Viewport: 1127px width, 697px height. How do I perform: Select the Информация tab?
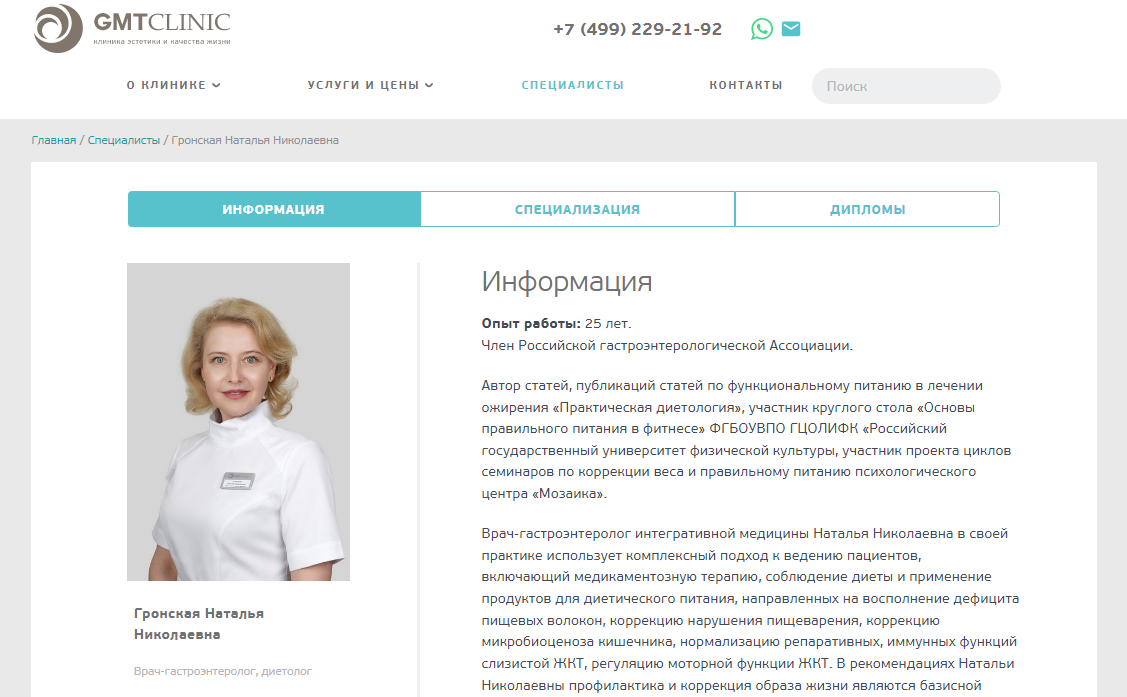point(274,209)
